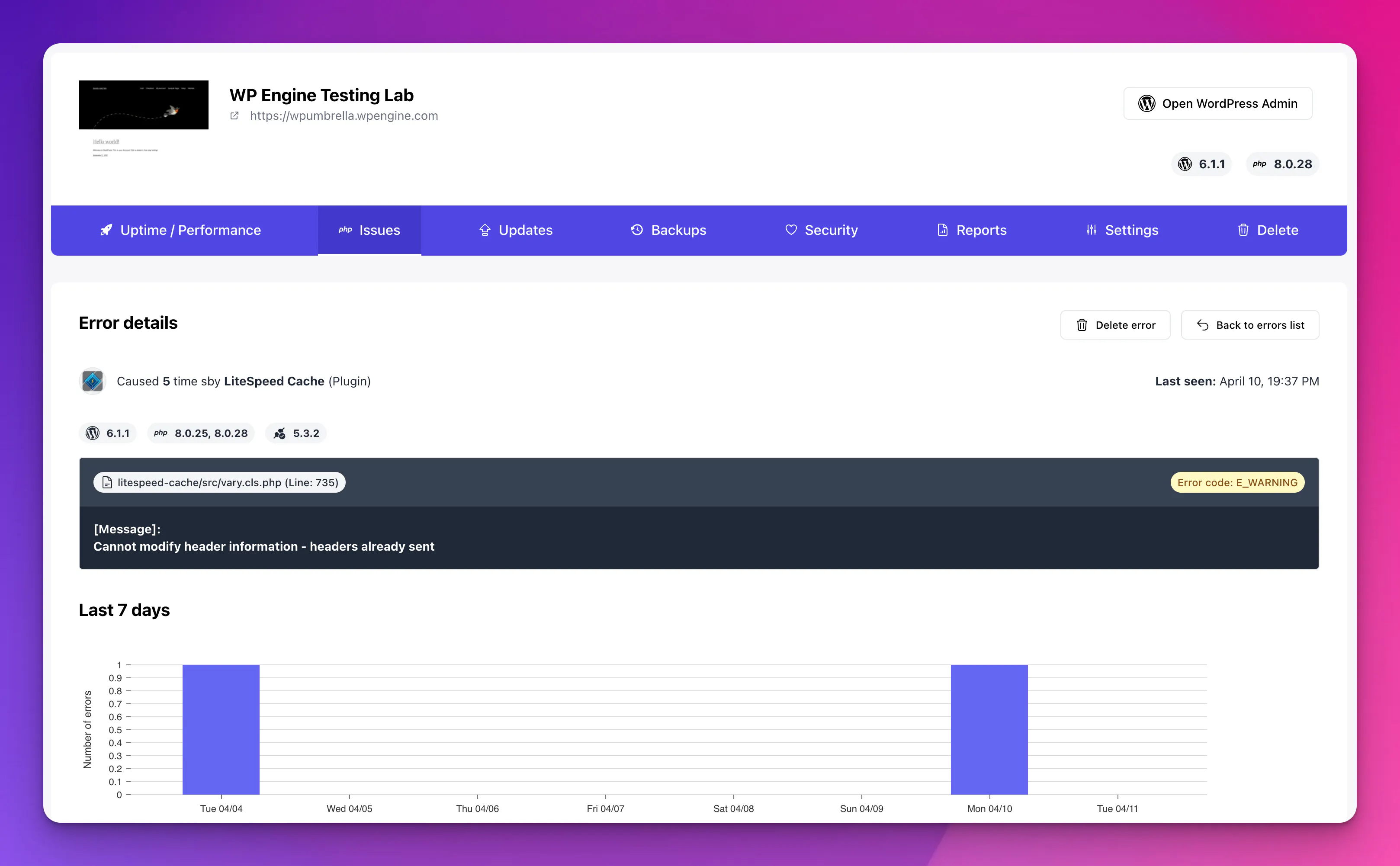Click the trash icon on Delete tab

coord(1243,230)
